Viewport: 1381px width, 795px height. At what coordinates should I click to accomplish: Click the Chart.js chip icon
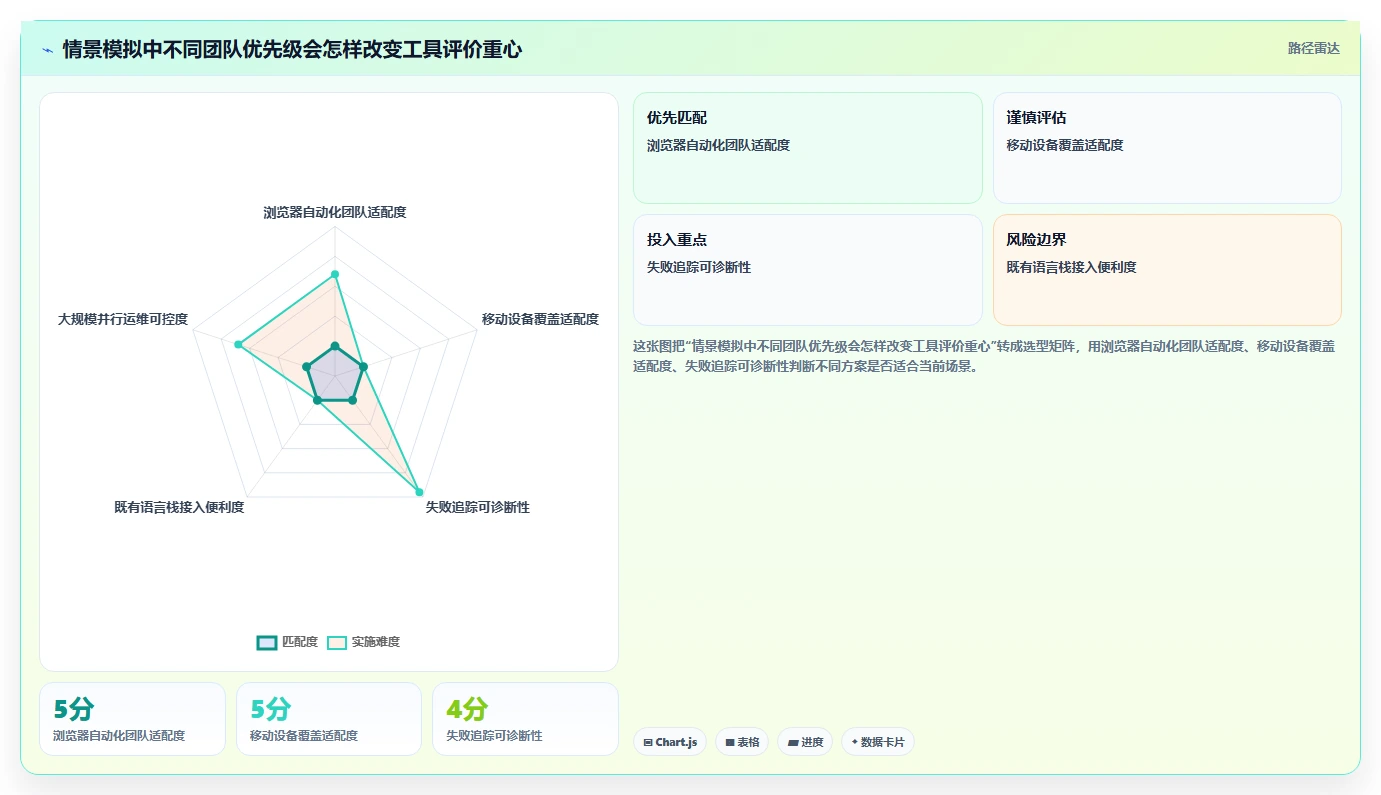pos(648,742)
